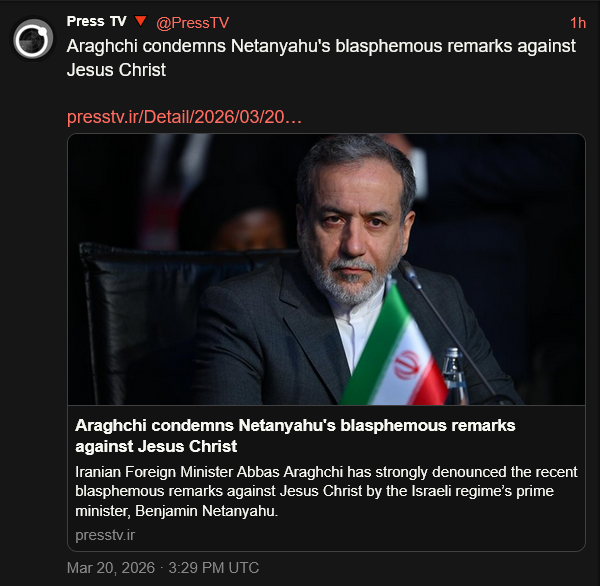The width and height of the screenshot is (600, 586).
Task: Open the 1h relative timestamp
Action: (578, 23)
